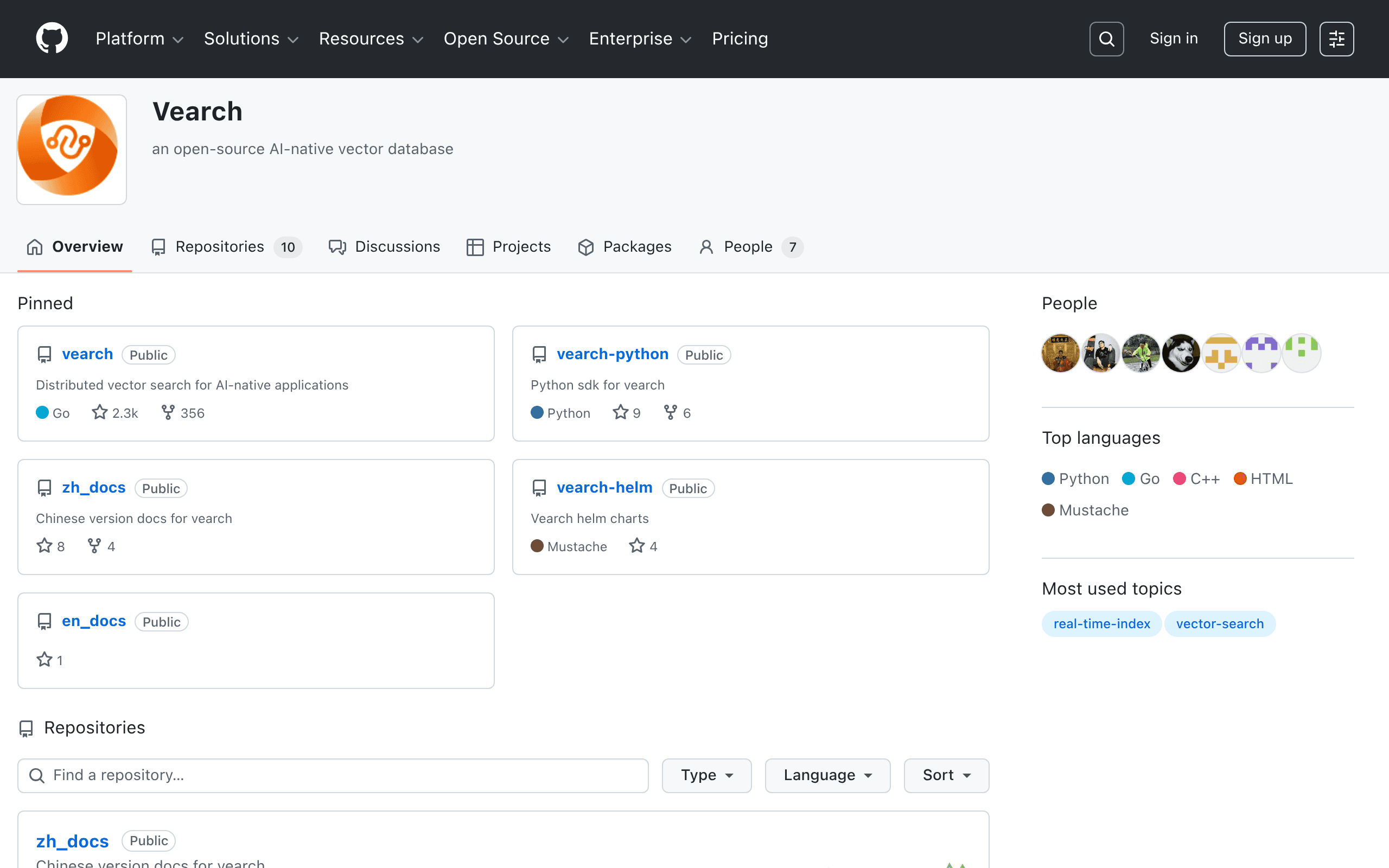Open the appearance settings sliders icon
The width and height of the screenshot is (1389, 868).
pos(1336,39)
